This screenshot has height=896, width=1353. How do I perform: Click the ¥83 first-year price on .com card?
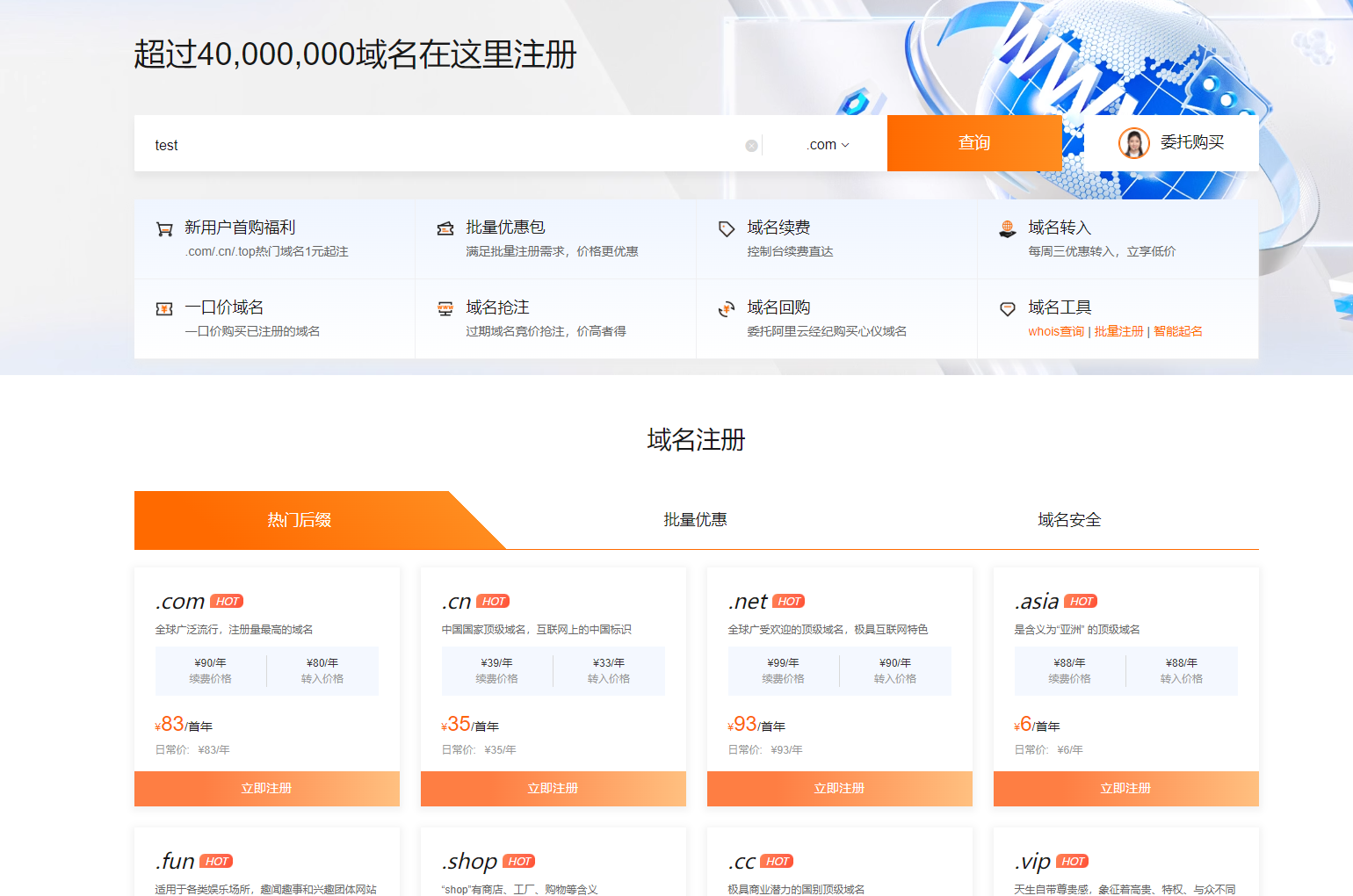184,725
